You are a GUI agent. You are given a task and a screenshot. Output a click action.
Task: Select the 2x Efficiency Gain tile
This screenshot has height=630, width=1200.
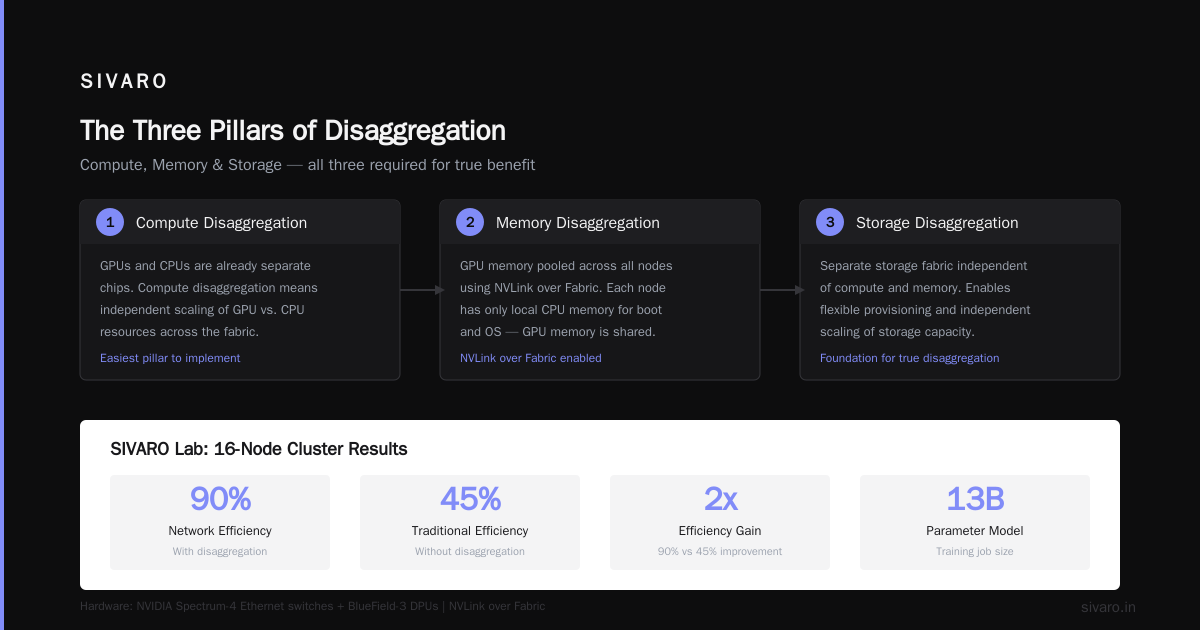click(x=720, y=522)
